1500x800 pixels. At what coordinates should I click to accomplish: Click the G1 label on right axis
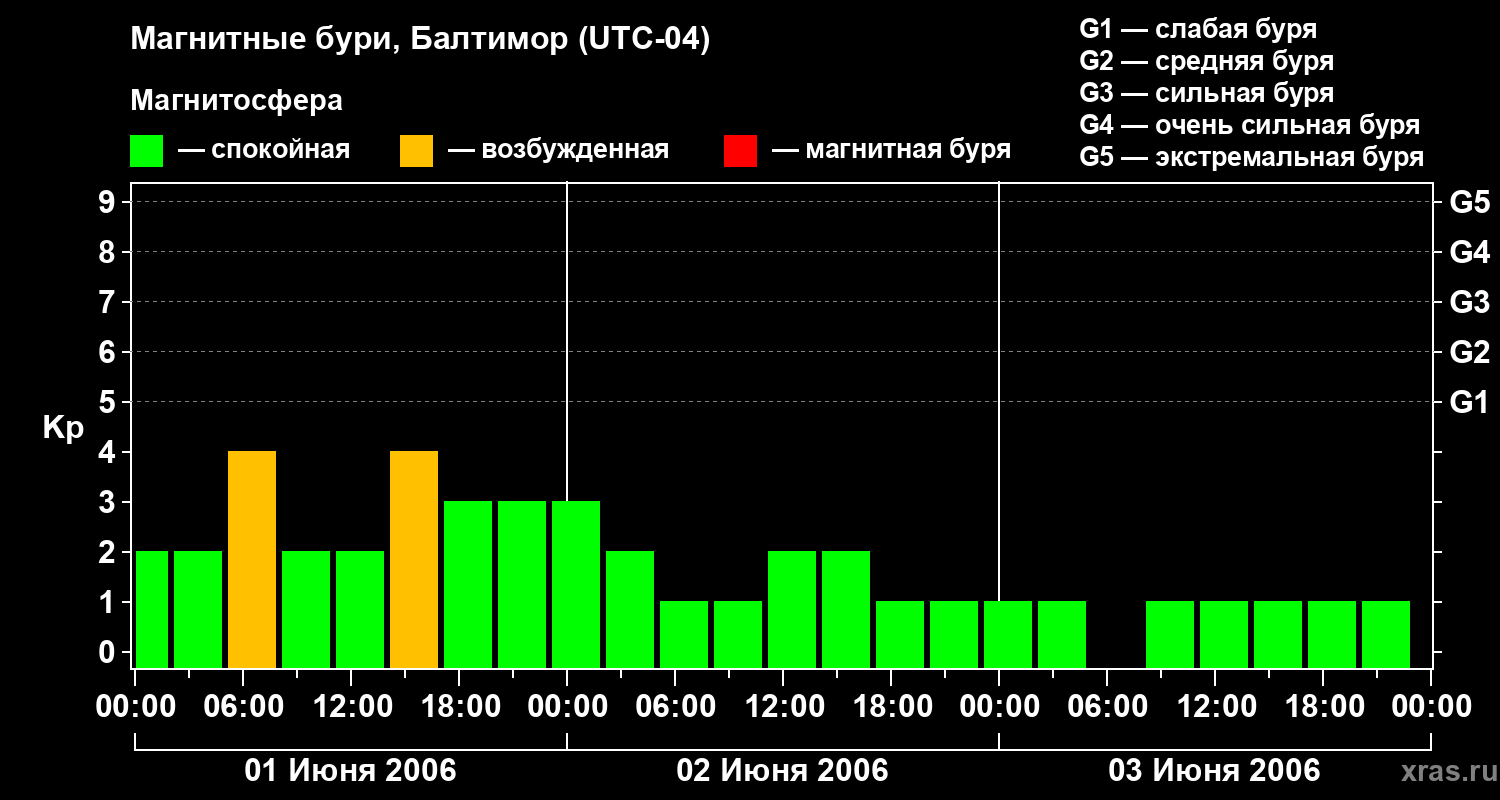click(1469, 402)
